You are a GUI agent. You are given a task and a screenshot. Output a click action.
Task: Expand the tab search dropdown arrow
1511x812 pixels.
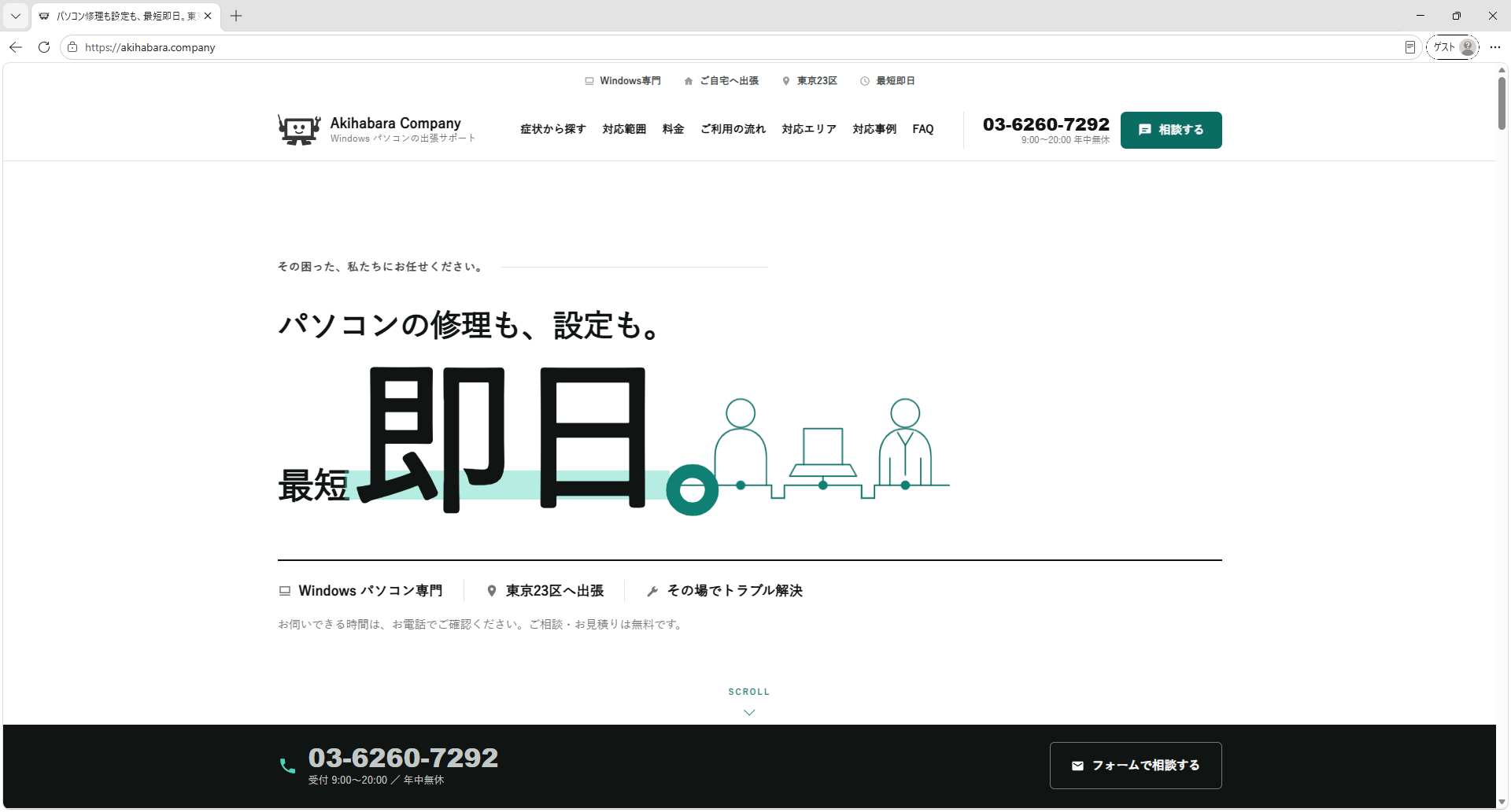pos(16,16)
